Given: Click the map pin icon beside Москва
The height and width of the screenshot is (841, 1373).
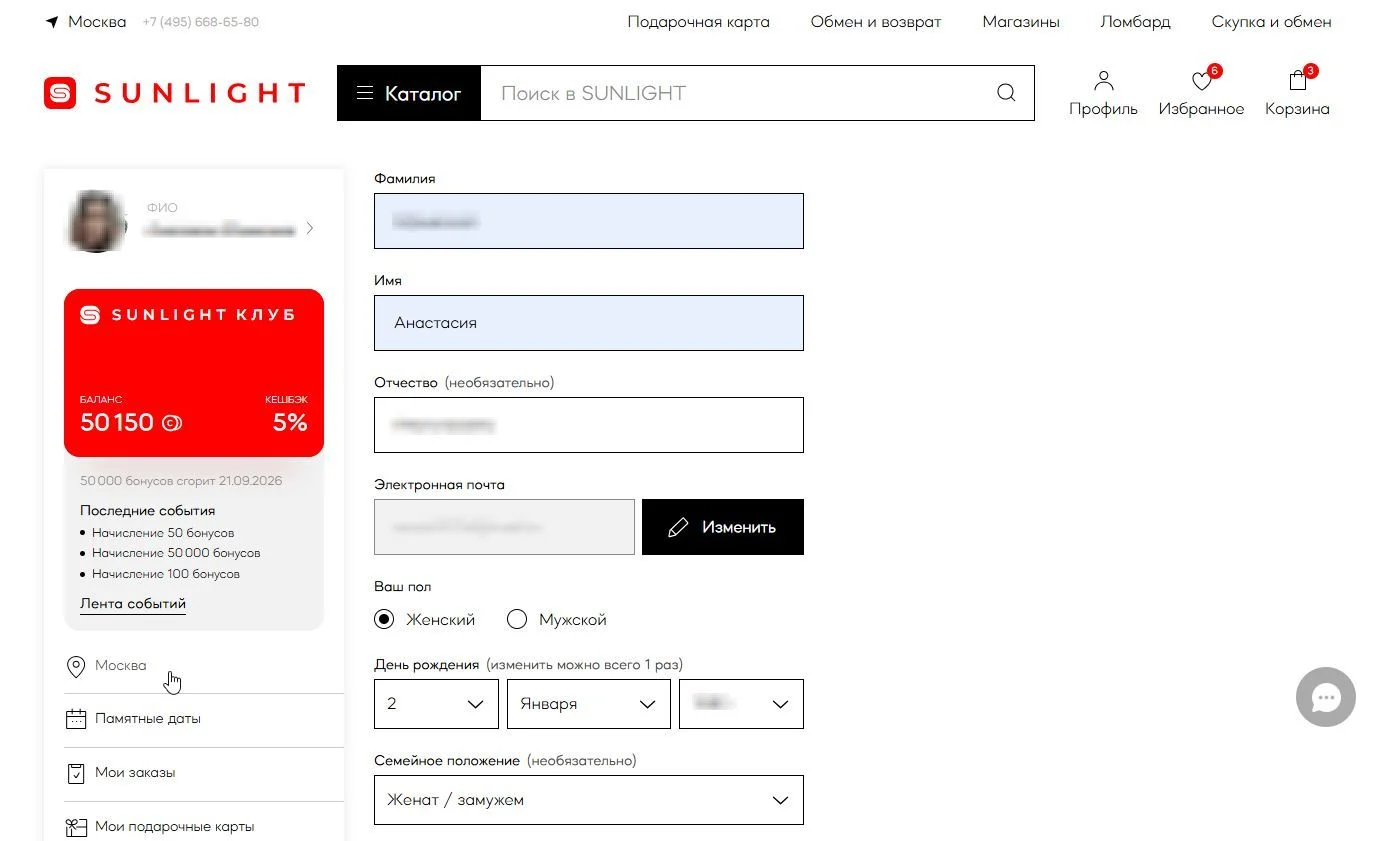Looking at the screenshot, I should [75, 666].
